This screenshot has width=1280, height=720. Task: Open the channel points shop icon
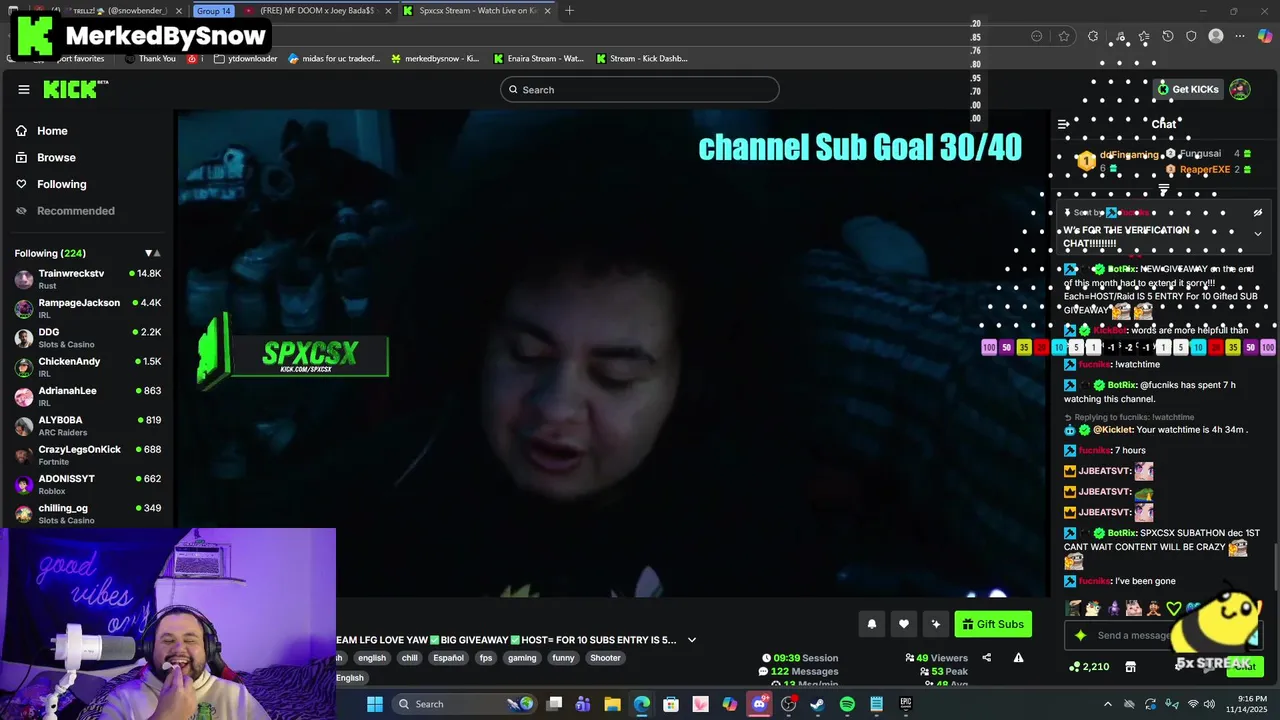1130,667
